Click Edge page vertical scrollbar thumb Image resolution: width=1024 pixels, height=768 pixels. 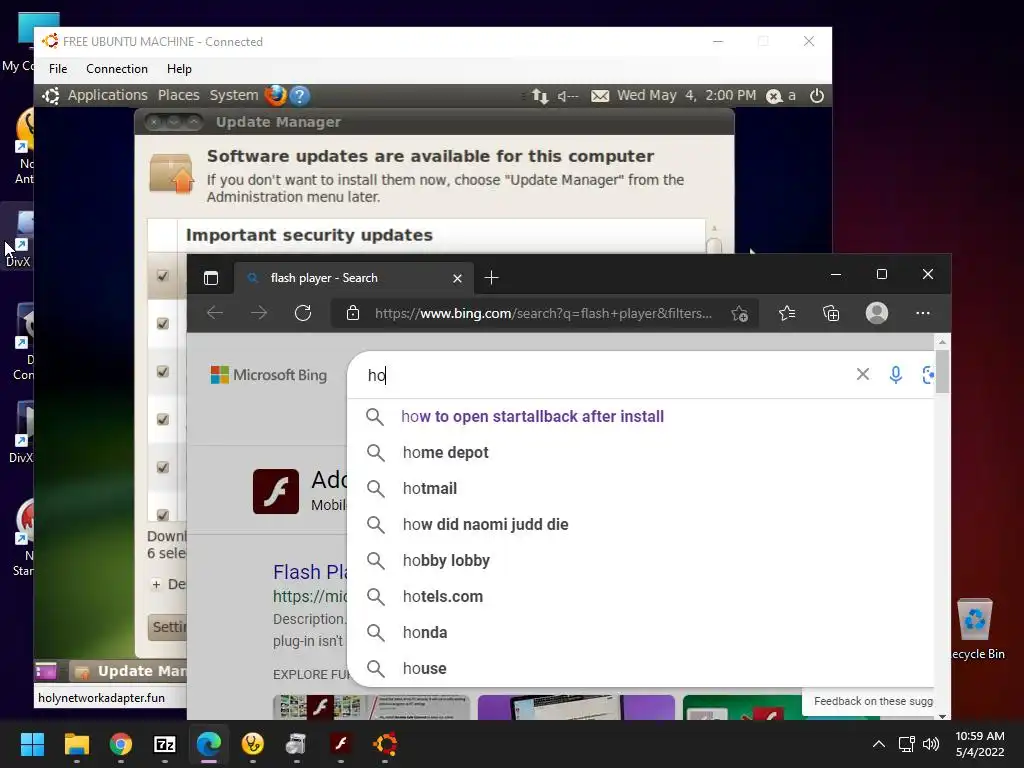click(x=942, y=372)
